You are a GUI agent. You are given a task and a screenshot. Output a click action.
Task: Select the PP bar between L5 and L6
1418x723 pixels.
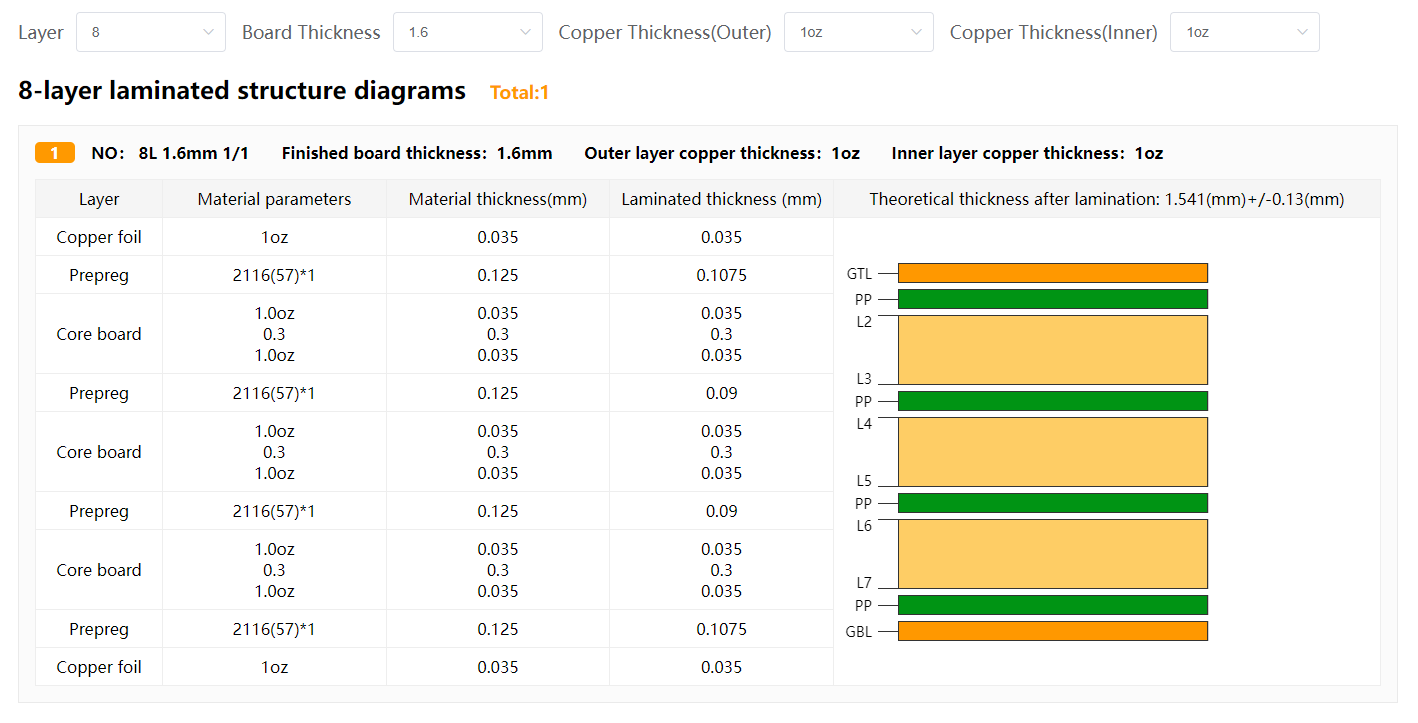point(1052,503)
